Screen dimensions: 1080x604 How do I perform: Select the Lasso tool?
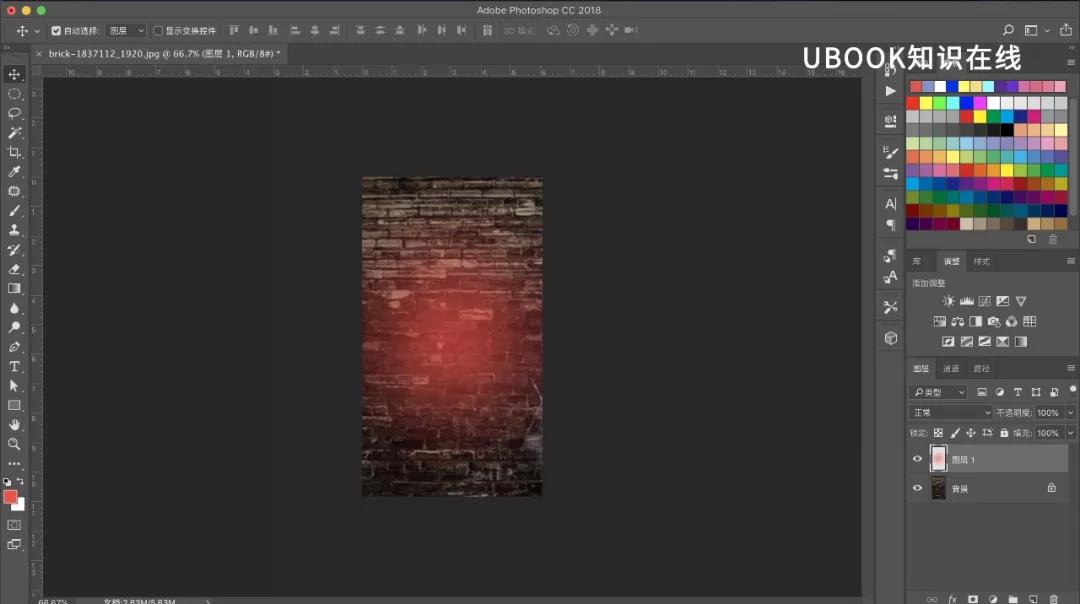(14, 113)
